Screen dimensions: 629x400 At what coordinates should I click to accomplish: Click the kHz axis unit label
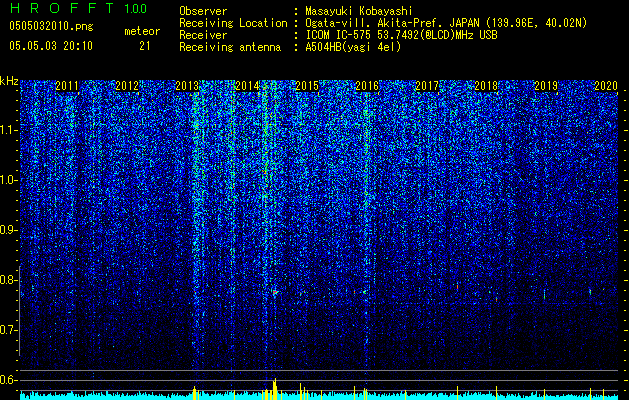pos(9,81)
